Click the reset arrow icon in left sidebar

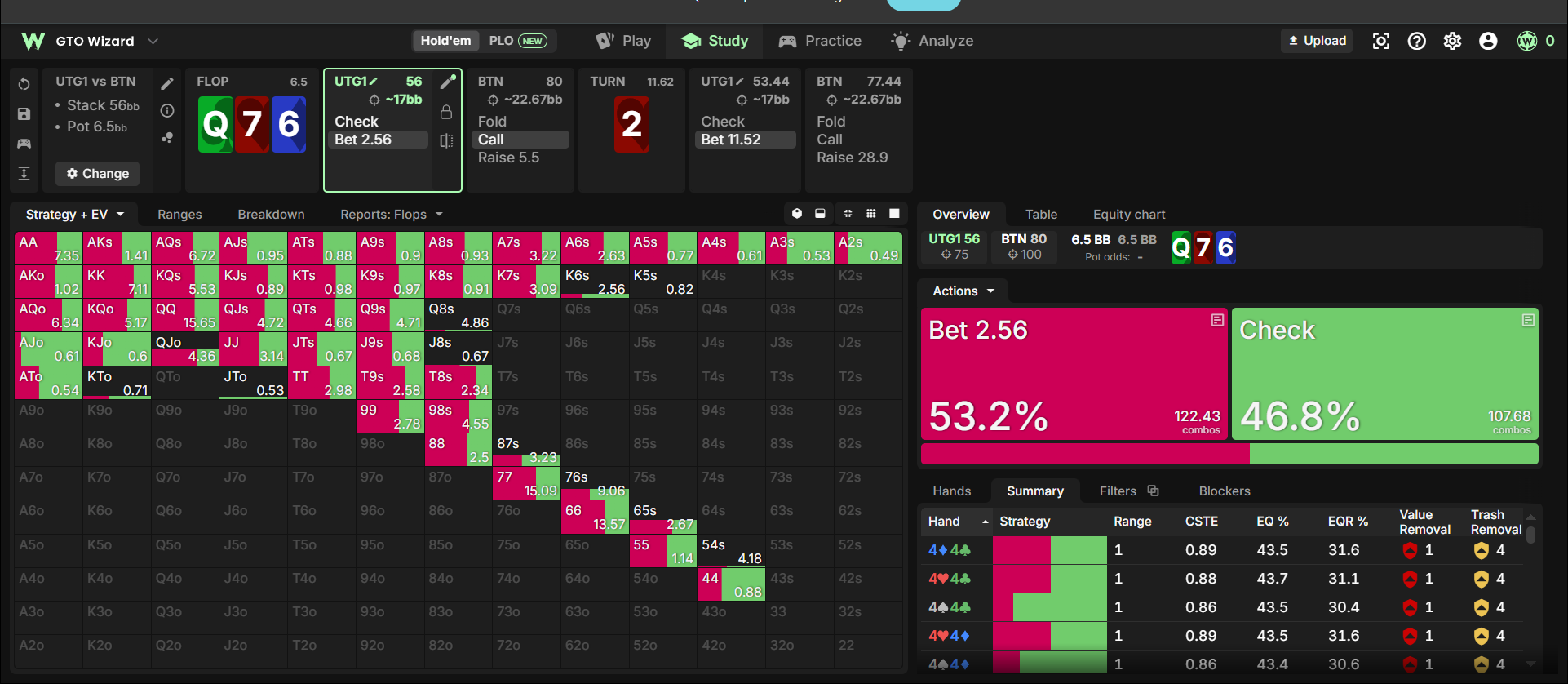pos(24,84)
